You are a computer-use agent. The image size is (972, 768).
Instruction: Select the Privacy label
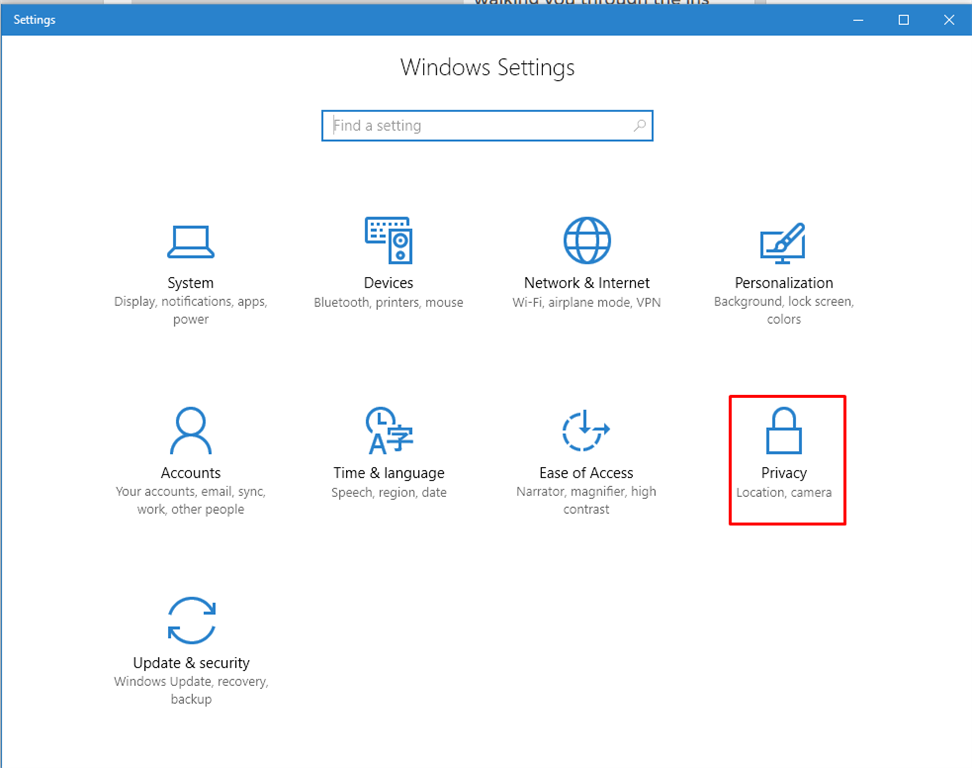(784, 473)
